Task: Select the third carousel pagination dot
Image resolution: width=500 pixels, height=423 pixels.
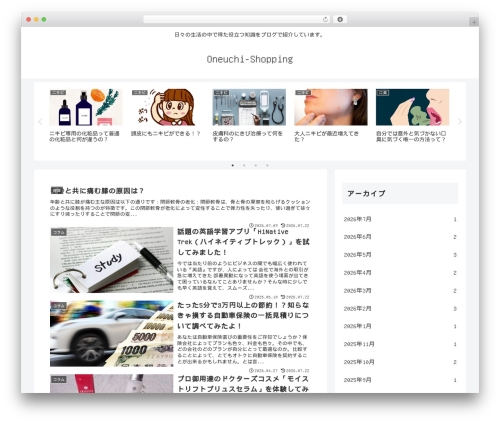Action: pos(256,165)
